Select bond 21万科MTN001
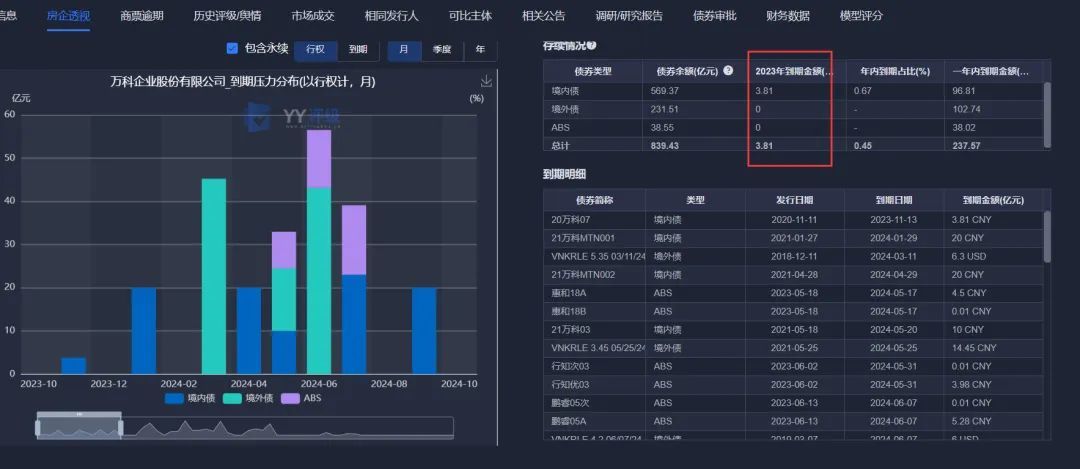Screen dimensions: 1080x469 [x=582, y=238]
